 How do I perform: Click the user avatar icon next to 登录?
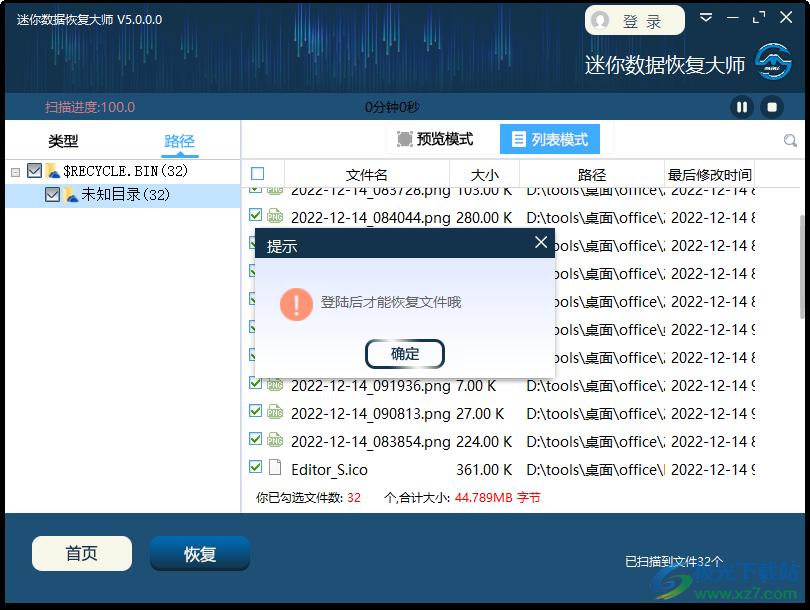(x=600, y=20)
